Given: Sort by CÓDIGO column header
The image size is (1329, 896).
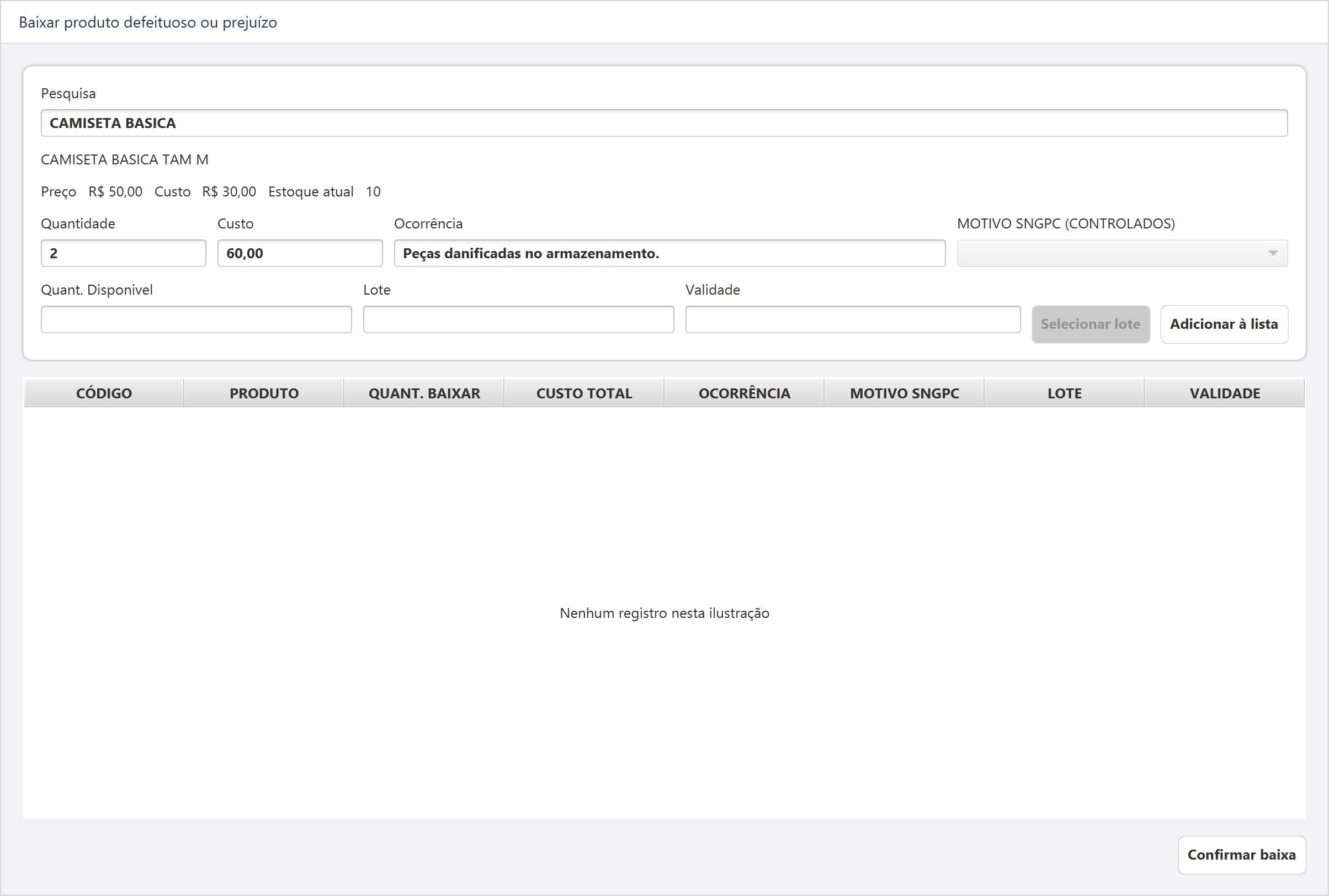Looking at the screenshot, I should coord(104,393).
